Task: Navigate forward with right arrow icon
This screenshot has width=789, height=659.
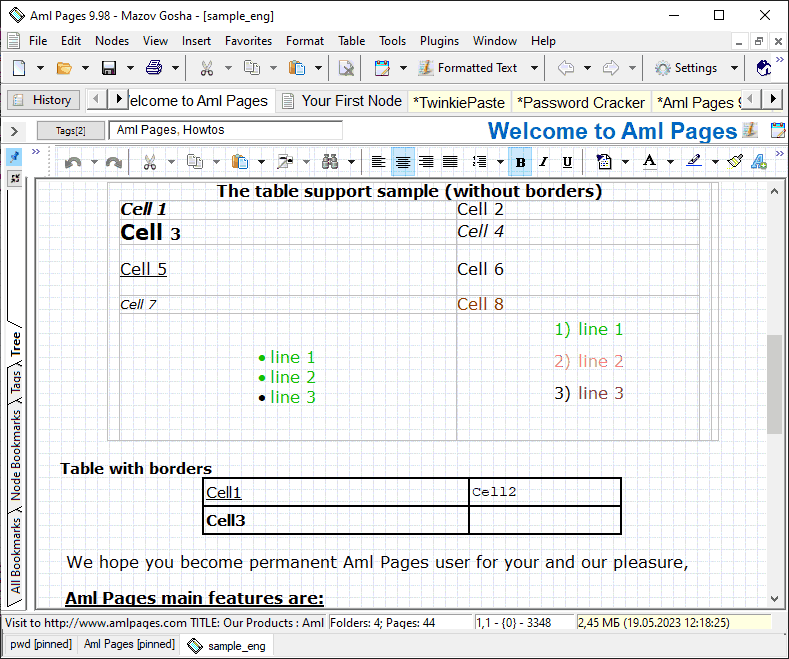Action: point(611,67)
